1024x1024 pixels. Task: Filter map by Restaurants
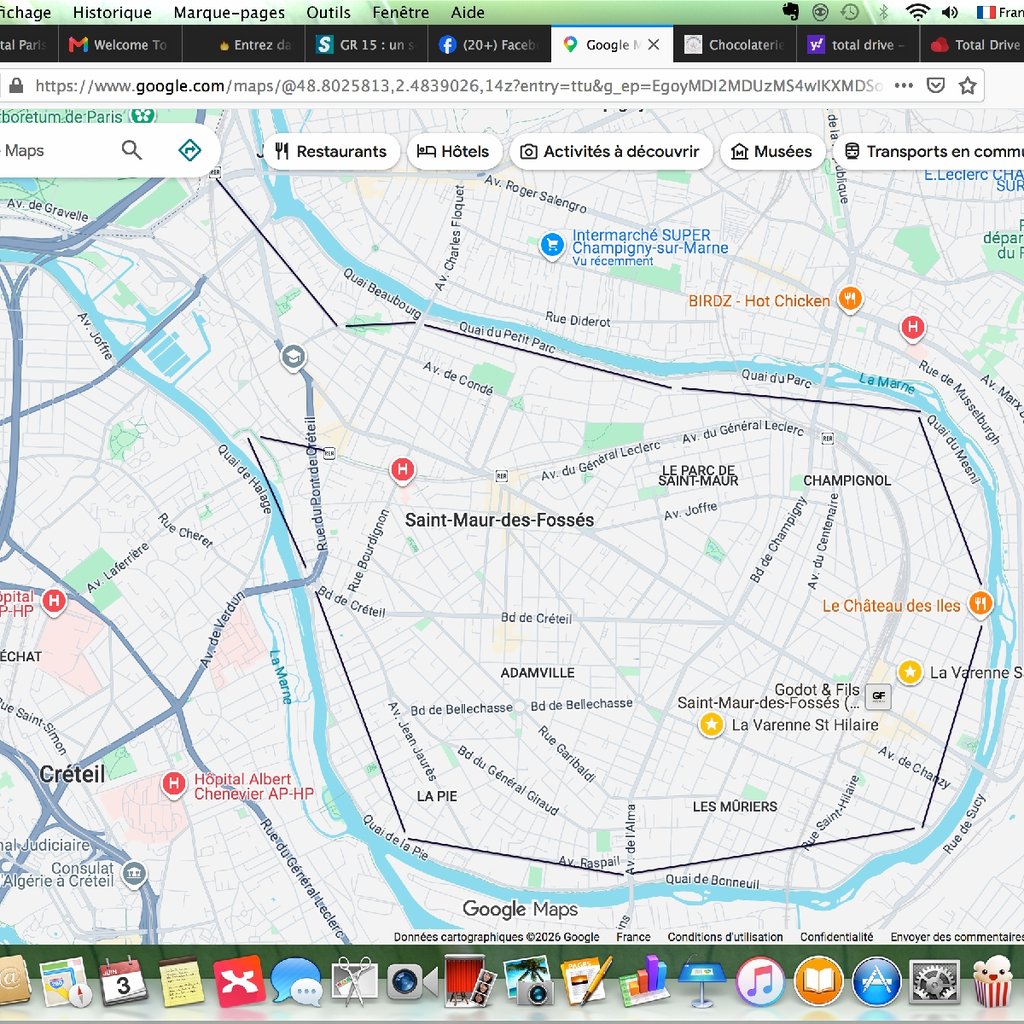click(331, 152)
